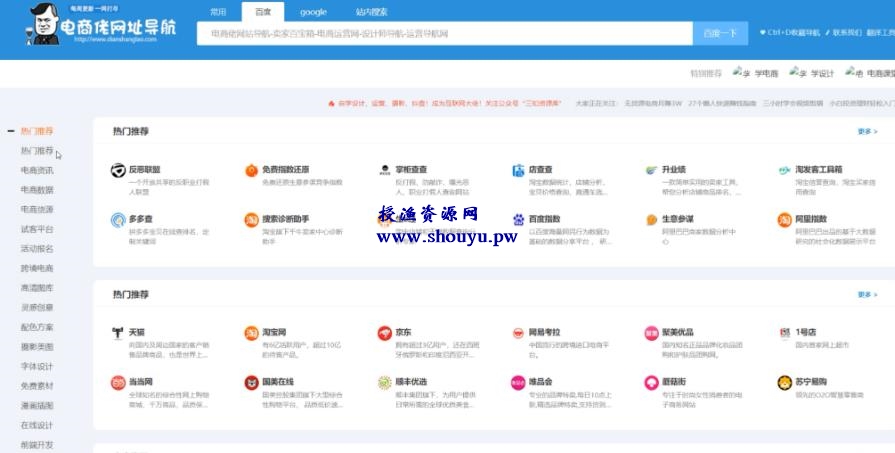Click 更多 above the 反恶联盟 row

[867, 131]
